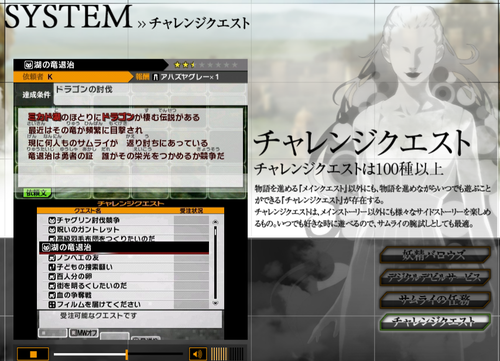
Task: Select the 子どもの捜索願い quest row
Action: point(124,267)
